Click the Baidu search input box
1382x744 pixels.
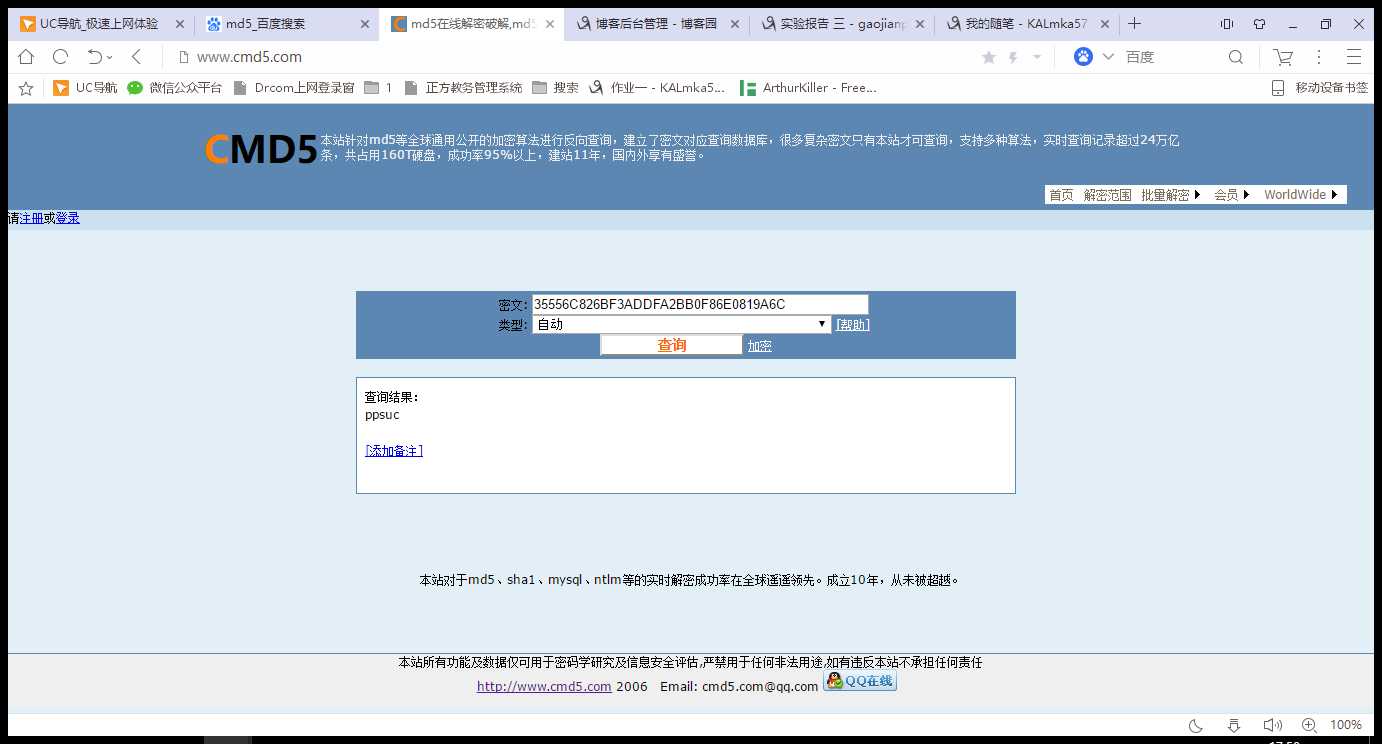pyautogui.click(x=1170, y=57)
